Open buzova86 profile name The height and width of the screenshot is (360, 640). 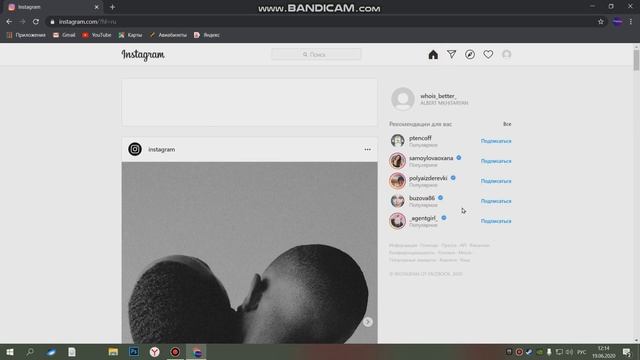coord(422,198)
